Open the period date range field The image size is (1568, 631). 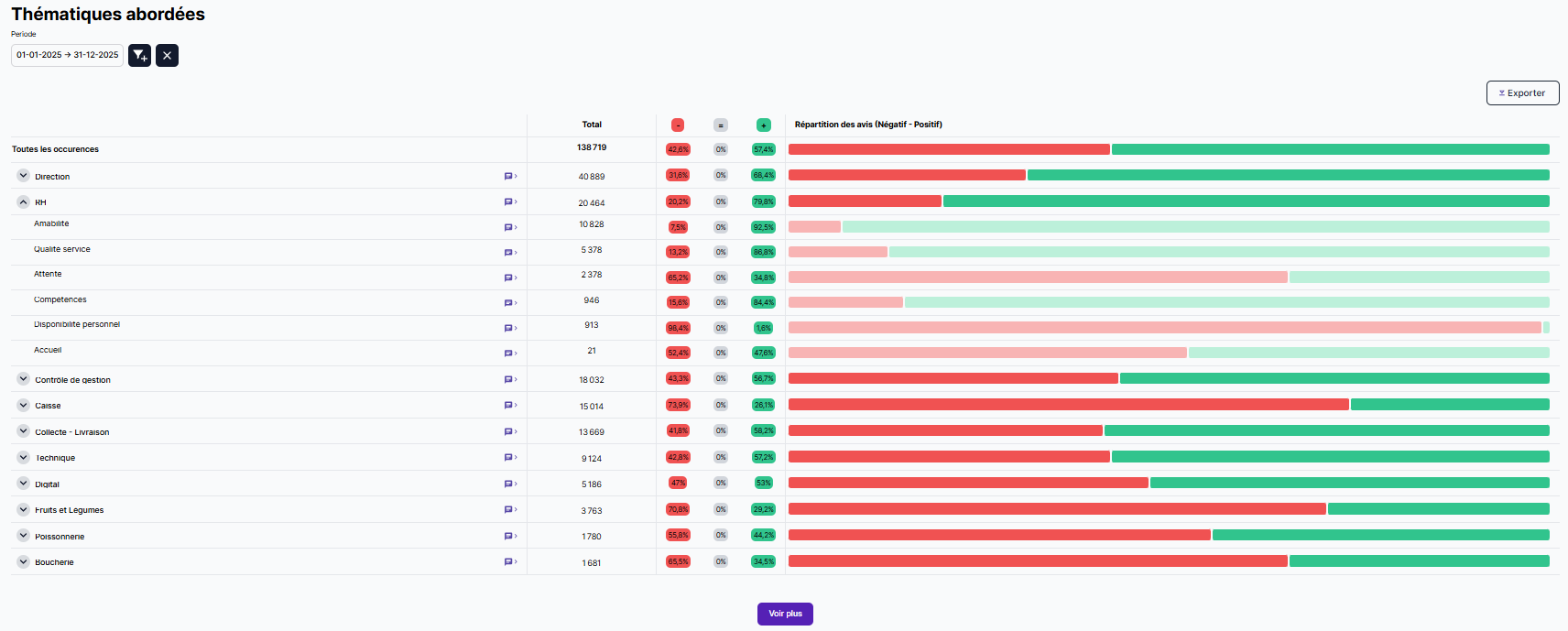click(67, 55)
